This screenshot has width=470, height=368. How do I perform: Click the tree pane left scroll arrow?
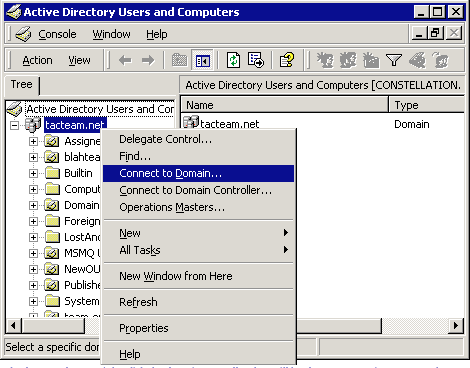click(13, 325)
